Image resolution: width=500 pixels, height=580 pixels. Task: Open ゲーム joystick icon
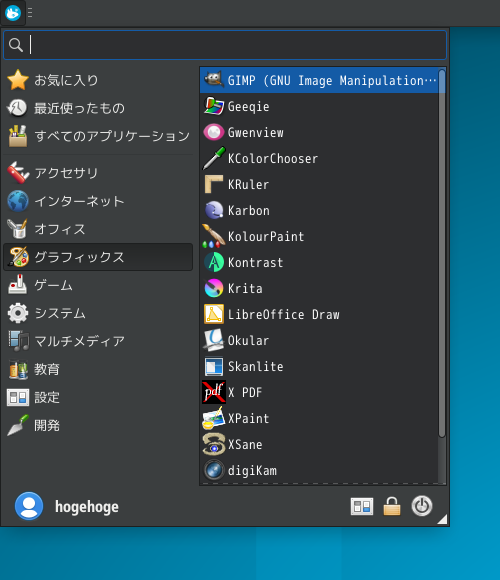pyautogui.click(x=18, y=285)
